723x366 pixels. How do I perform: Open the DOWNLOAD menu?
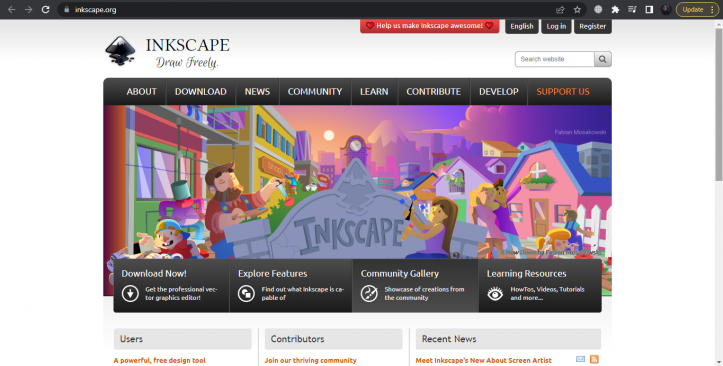click(x=201, y=92)
